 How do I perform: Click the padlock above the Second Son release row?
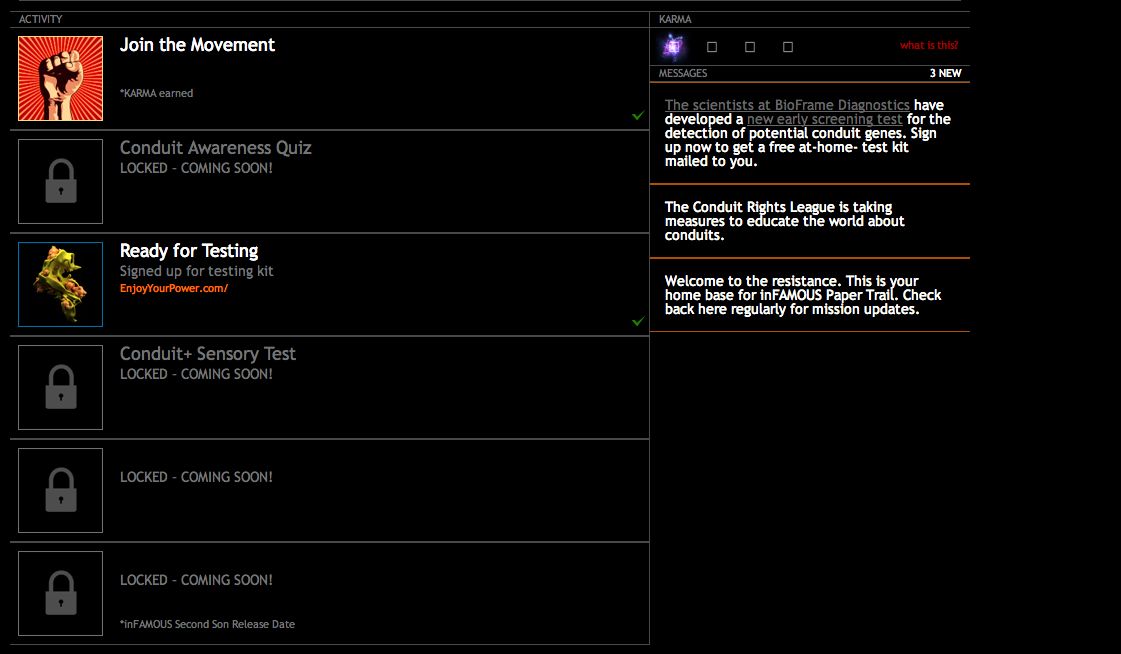(61, 490)
